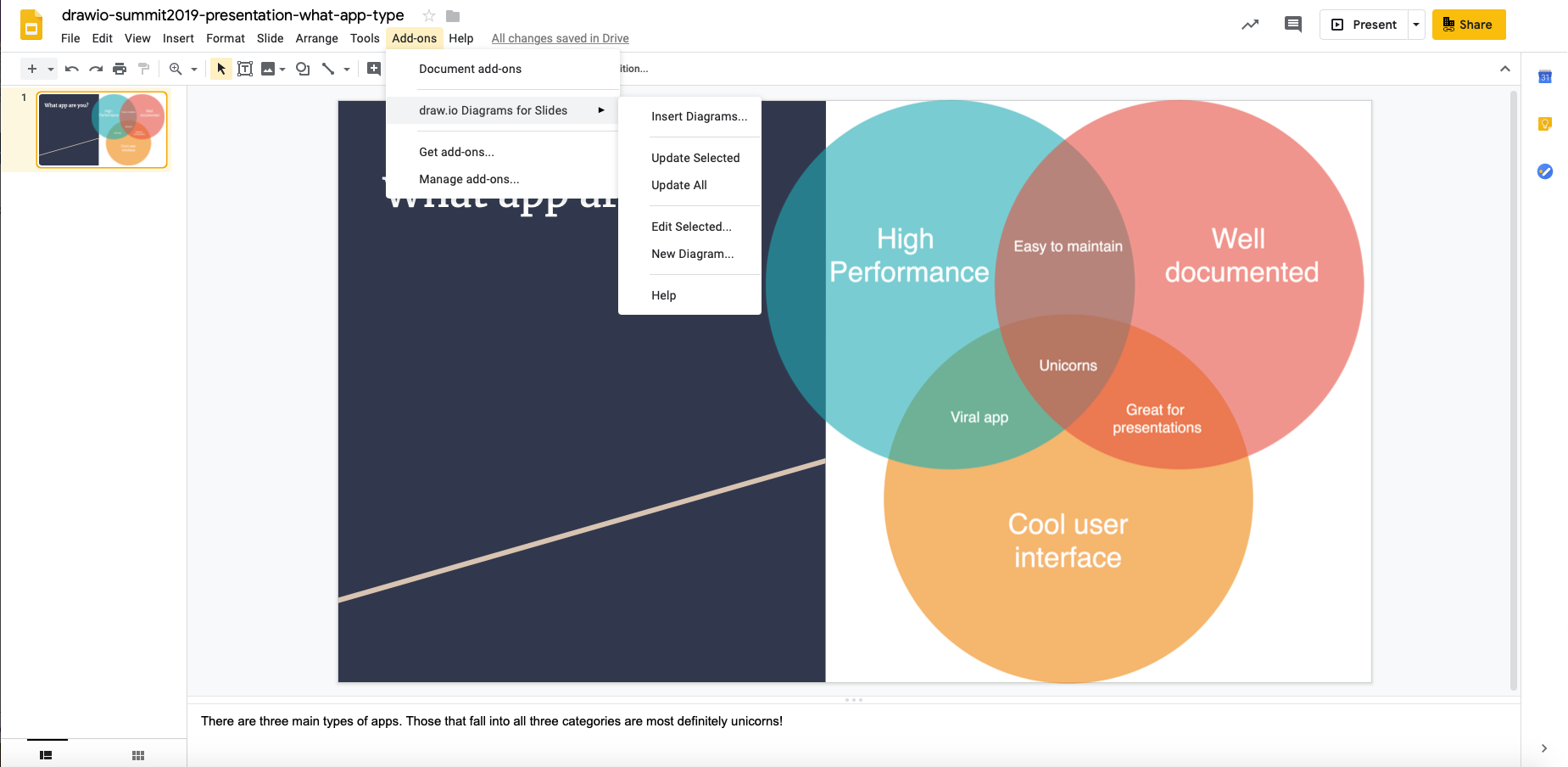The height and width of the screenshot is (767, 1568).
Task: Open the Help menu in menu bar
Action: (461, 38)
